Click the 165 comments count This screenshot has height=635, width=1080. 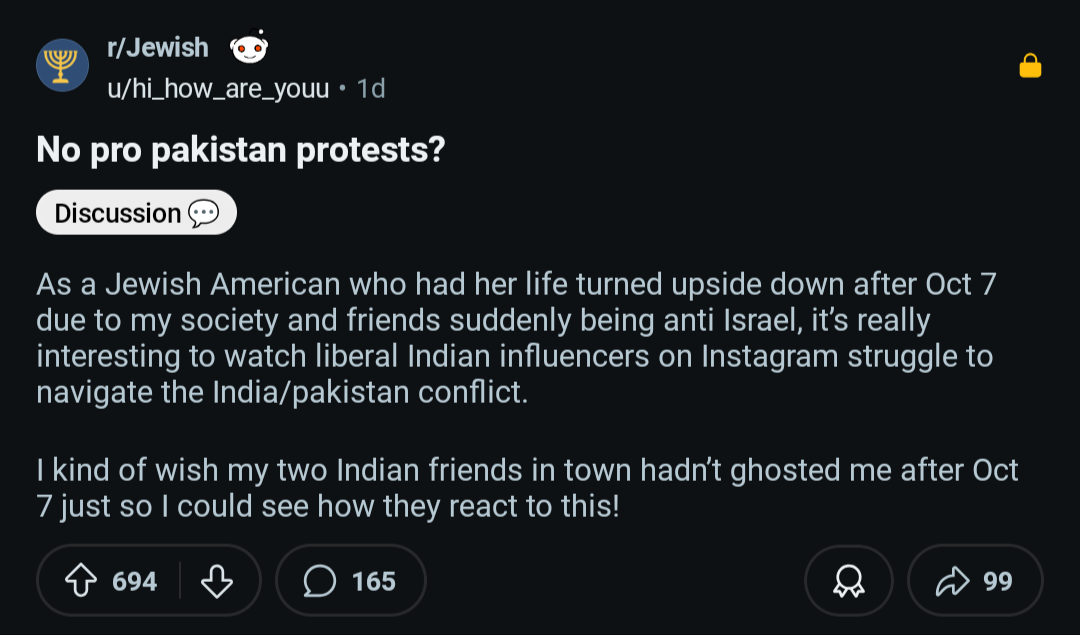(374, 581)
